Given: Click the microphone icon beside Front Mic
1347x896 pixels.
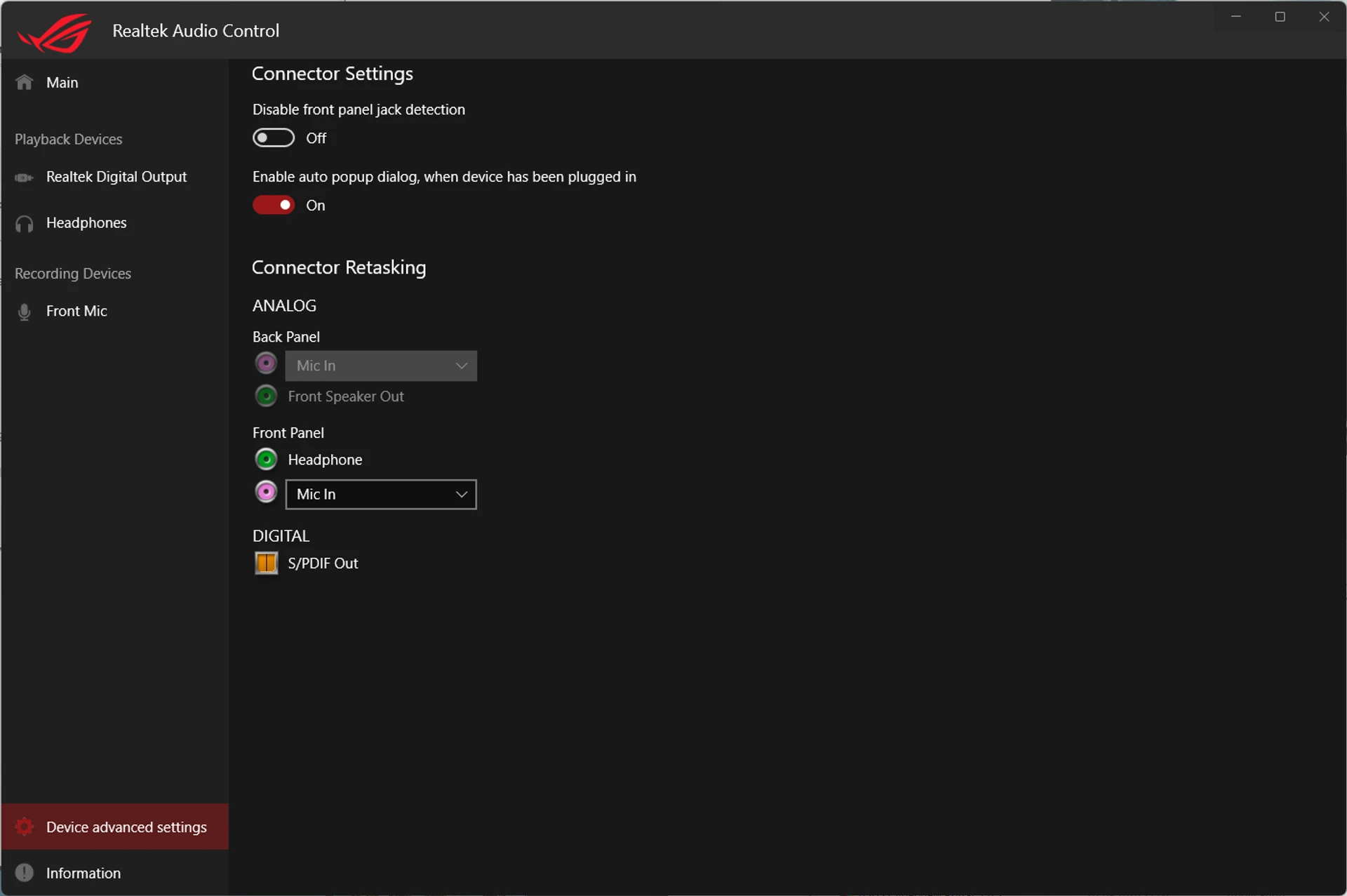Looking at the screenshot, I should [25, 312].
